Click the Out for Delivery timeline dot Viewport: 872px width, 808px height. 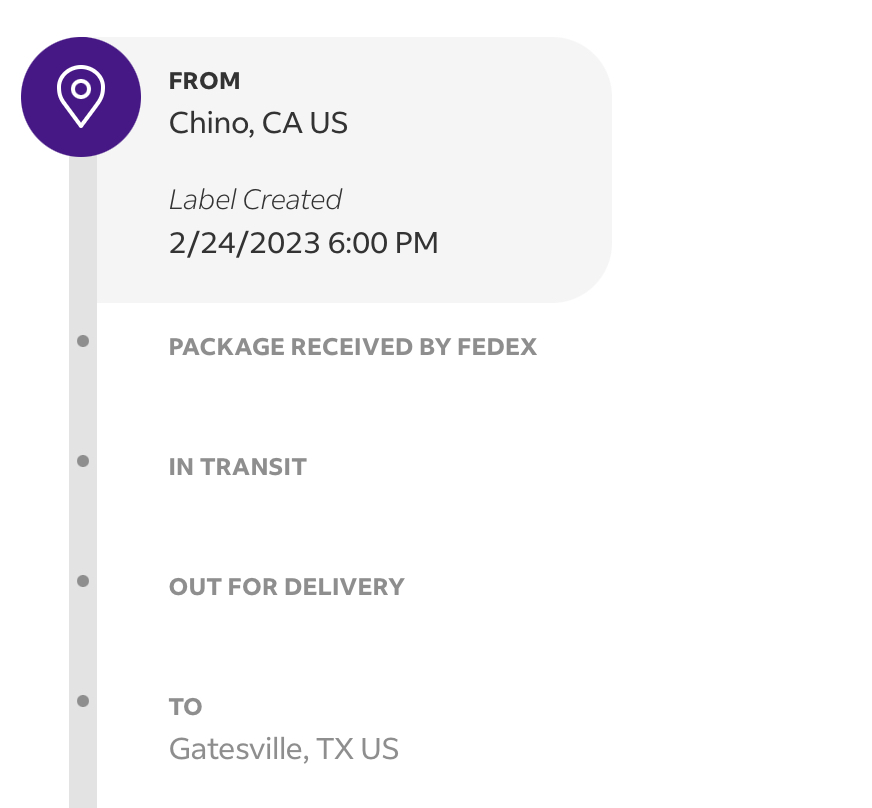click(x=83, y=580)
